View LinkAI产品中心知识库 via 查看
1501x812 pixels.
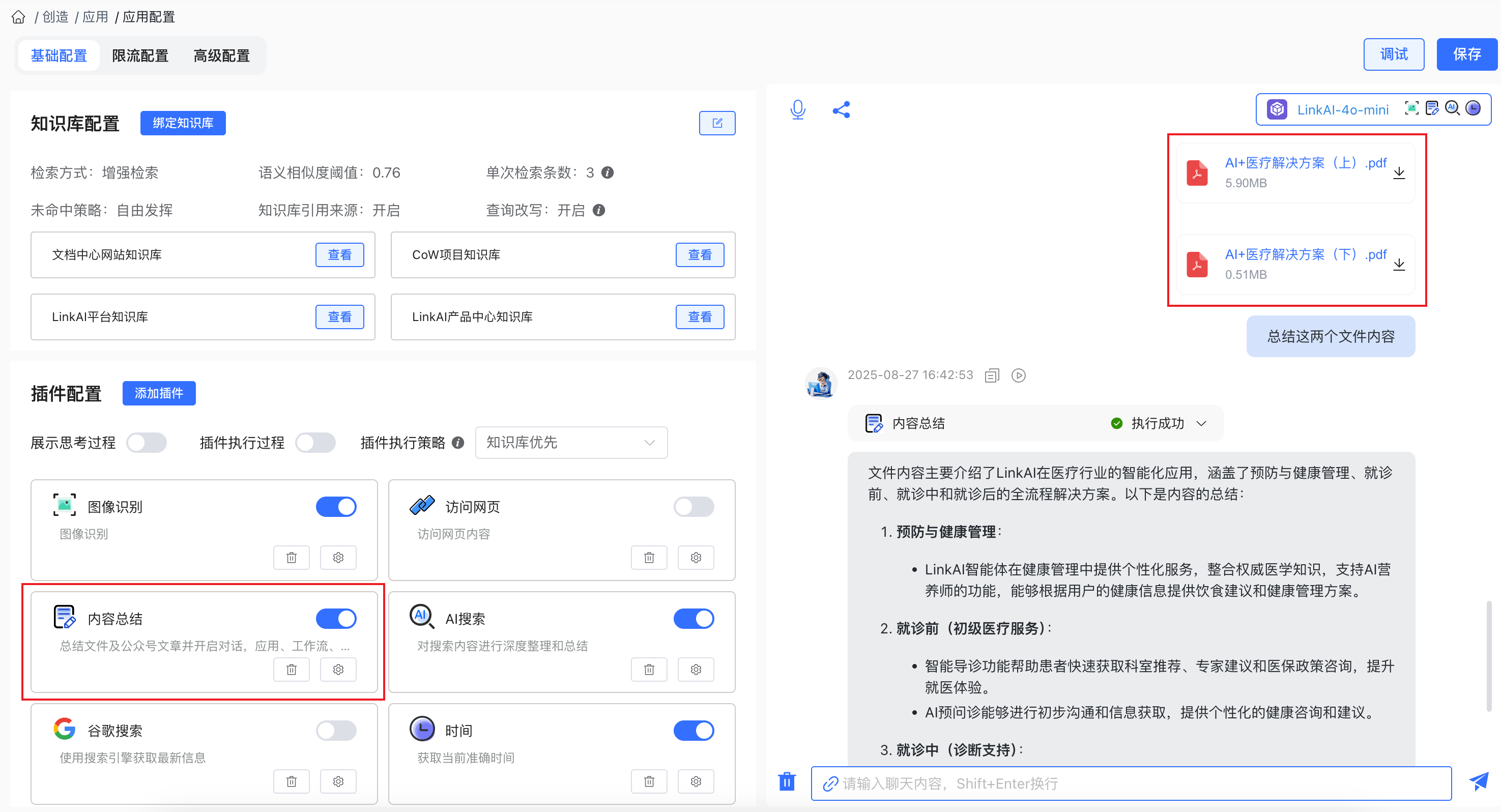(700, 317)
